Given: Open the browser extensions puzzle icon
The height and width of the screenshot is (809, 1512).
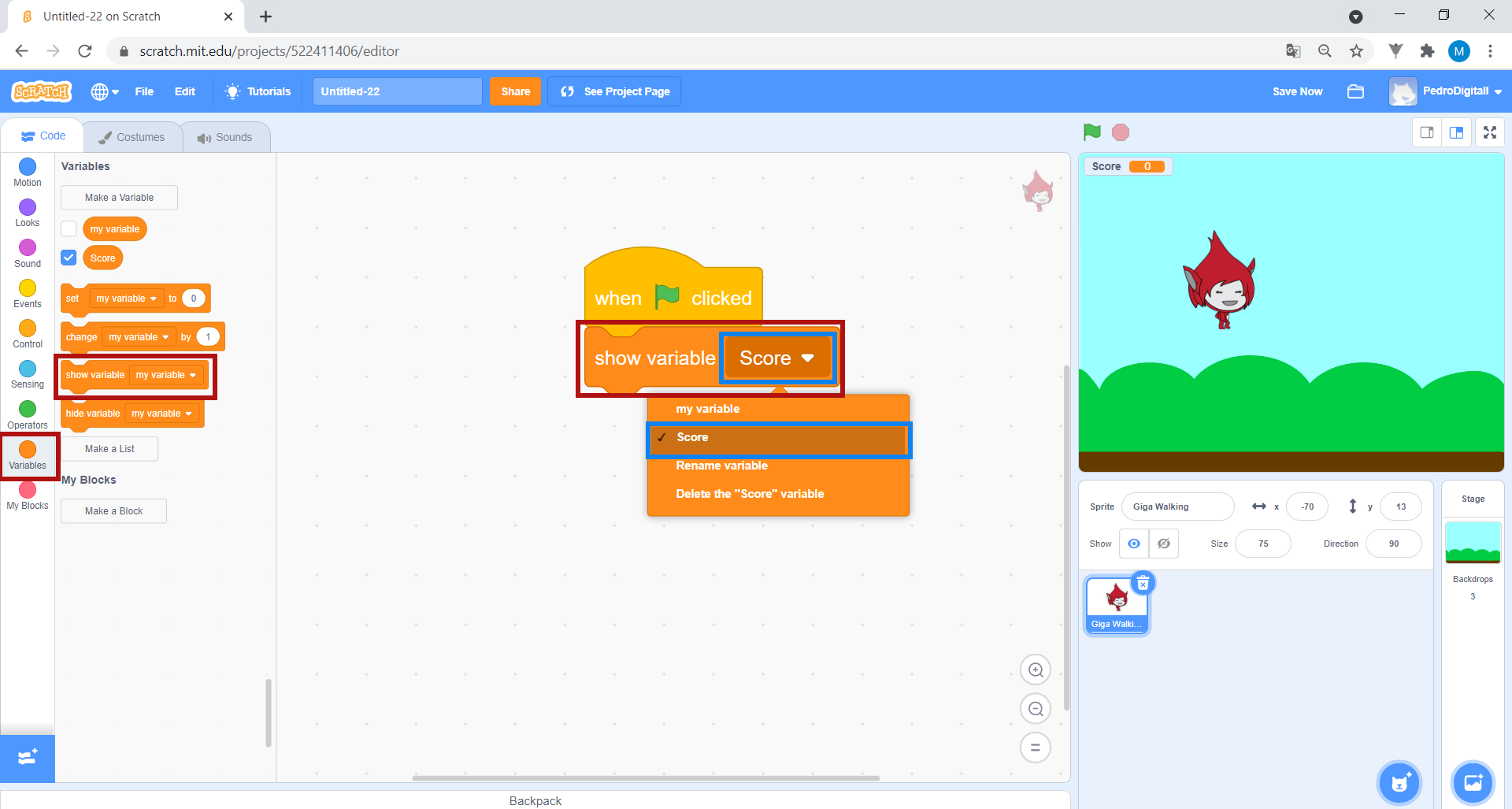Looking at the screenshot, I should pos(1427,51).
